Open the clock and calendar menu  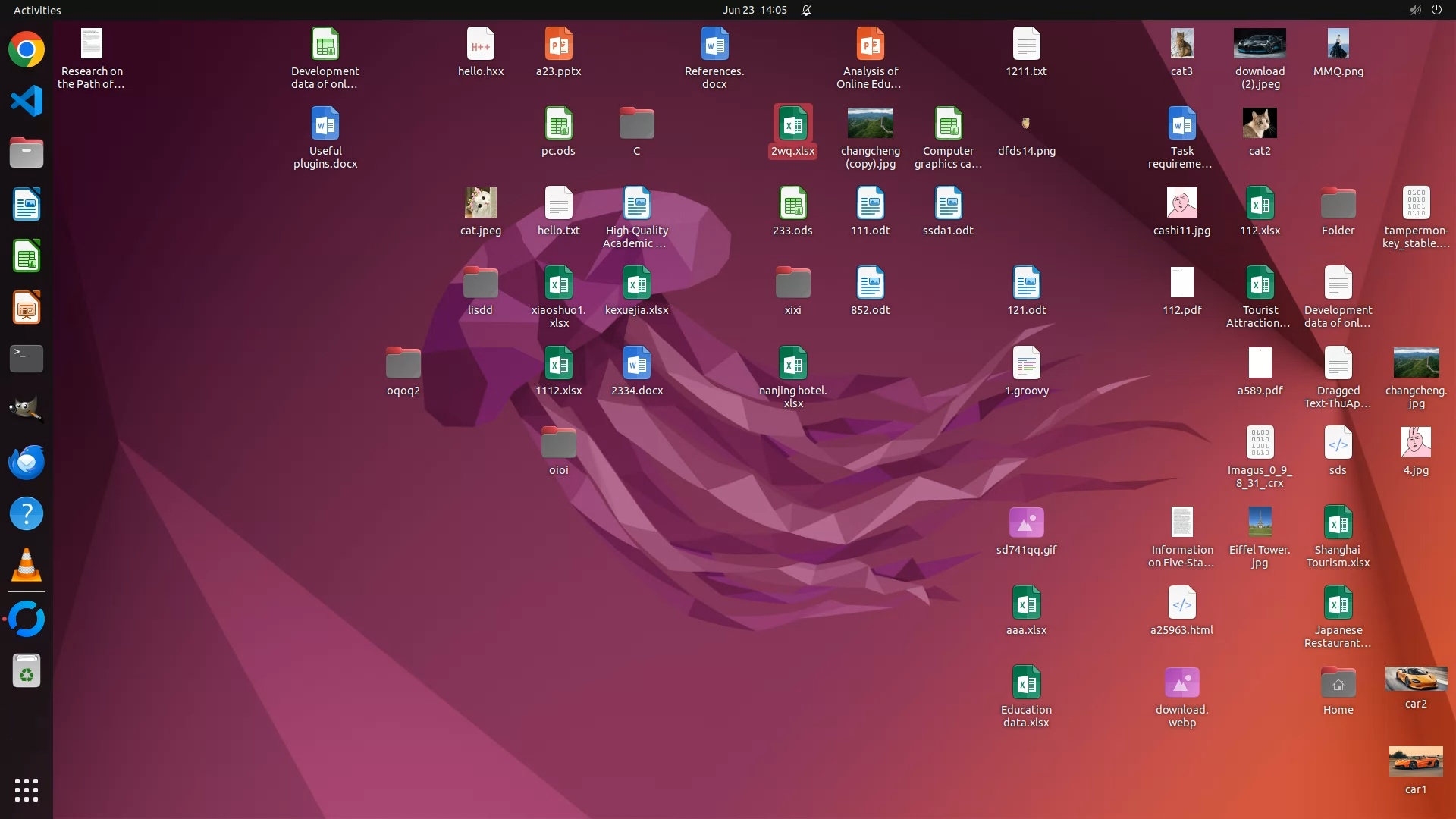754,10
